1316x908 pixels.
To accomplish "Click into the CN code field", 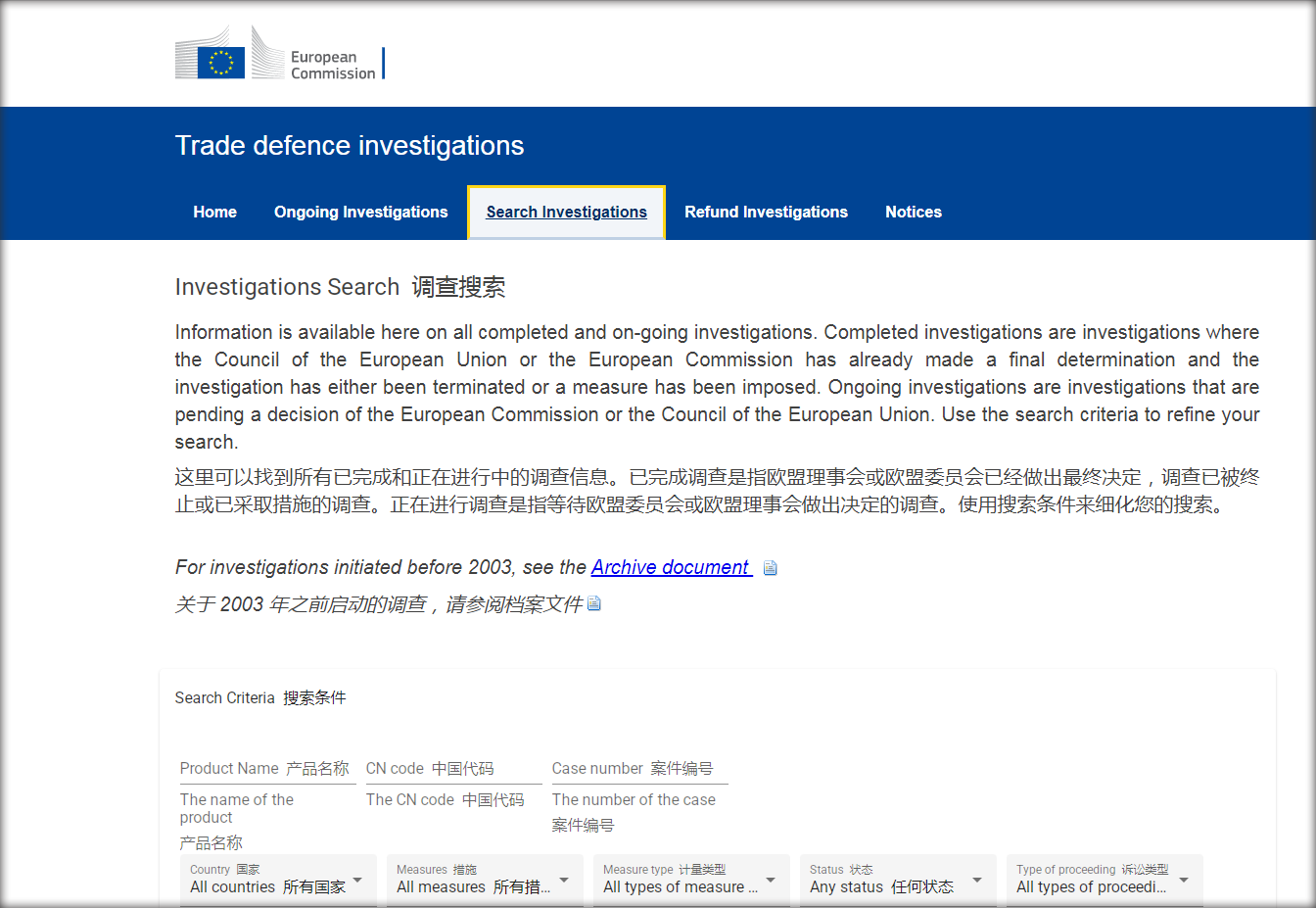I will click(454, 769).
